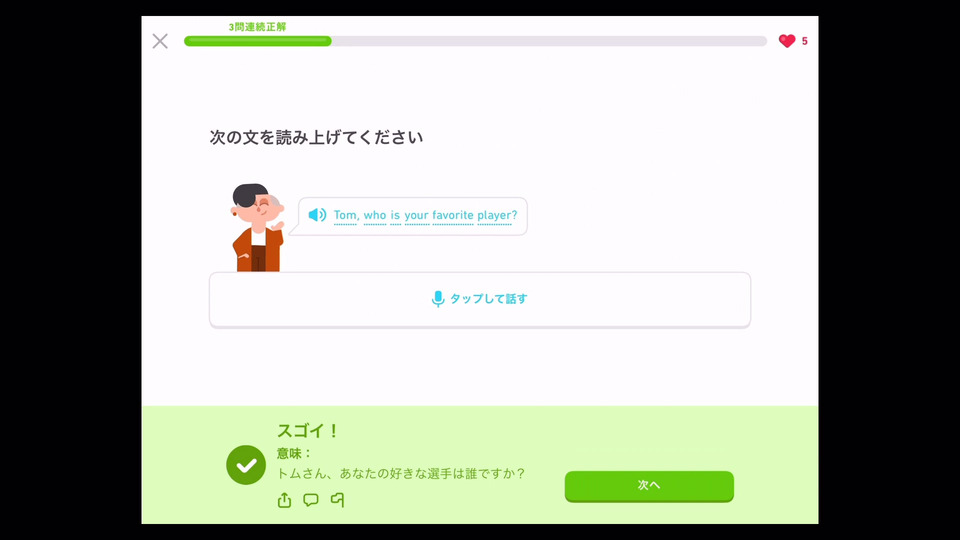The height and width of the screenshot is (540, 960).
Task: Click the 3問連続正解 streak label
Action: 257,27
